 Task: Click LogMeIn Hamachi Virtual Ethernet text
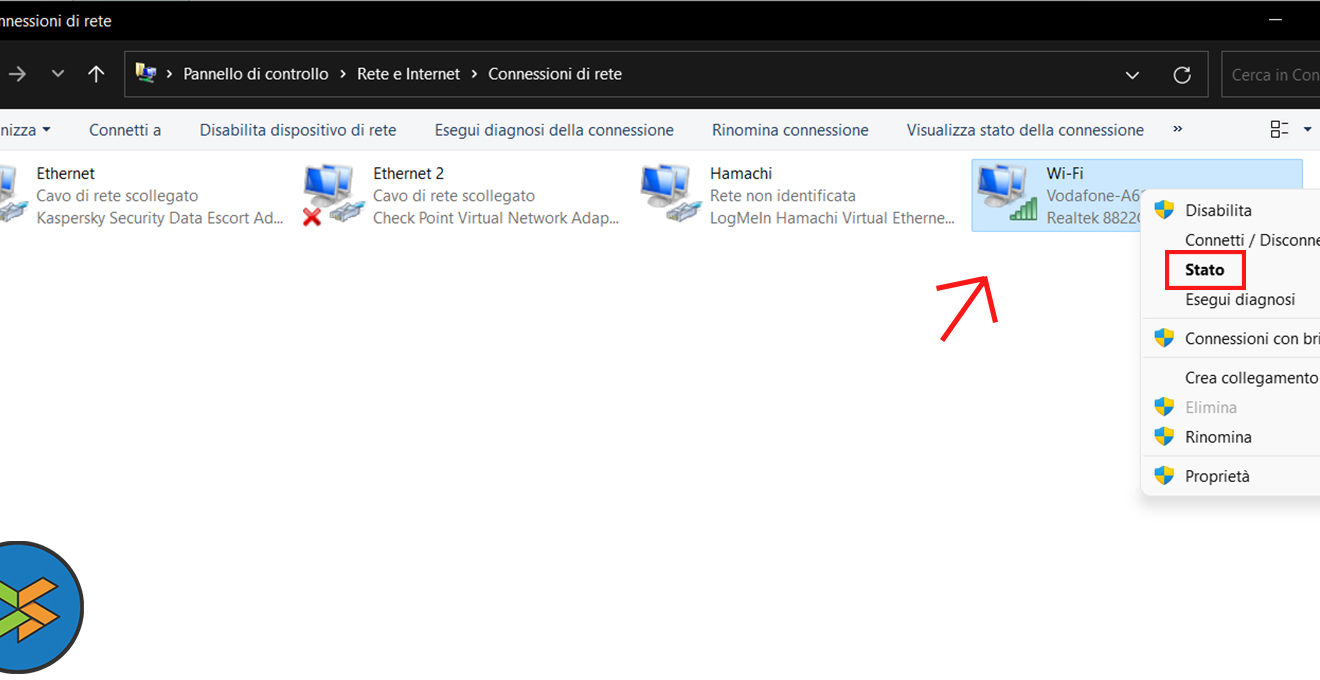(x=832, y=218)
